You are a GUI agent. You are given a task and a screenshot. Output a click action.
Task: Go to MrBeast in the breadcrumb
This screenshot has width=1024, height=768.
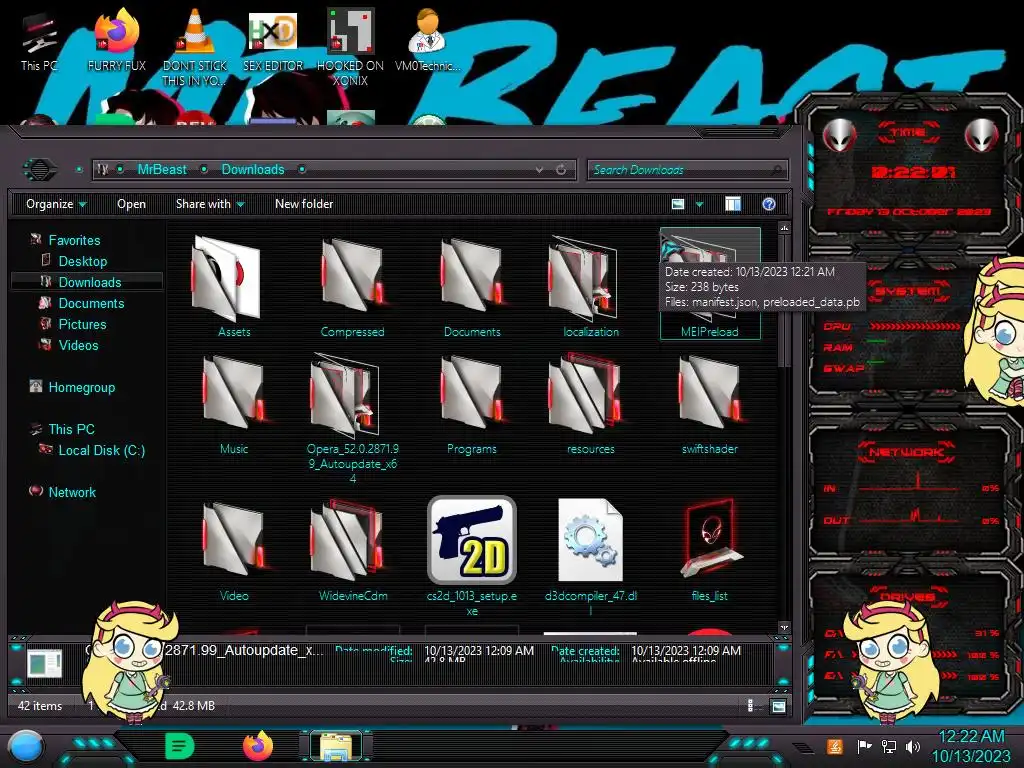click(162, 170)
